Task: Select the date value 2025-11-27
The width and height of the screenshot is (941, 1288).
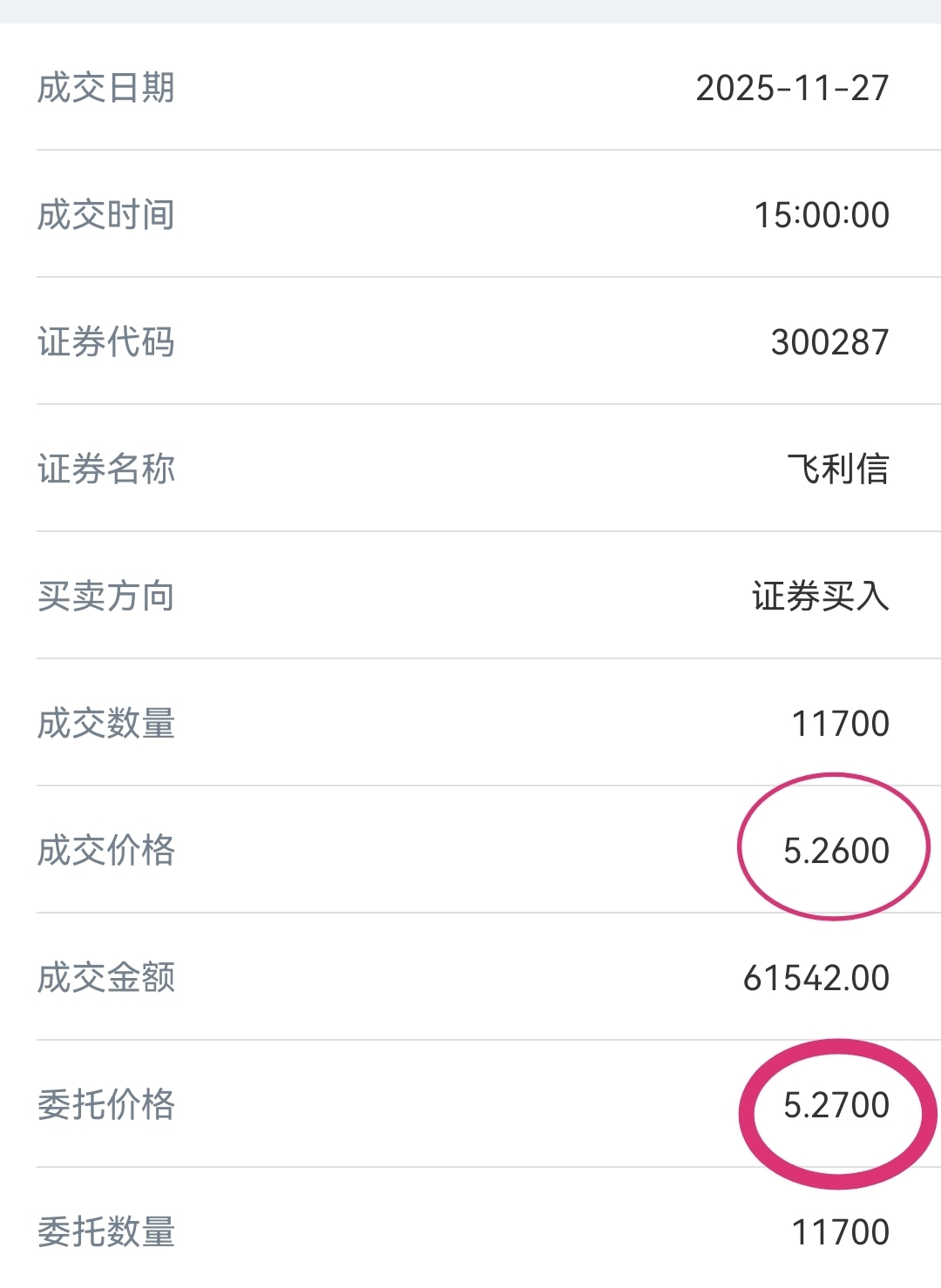Action: click(792, 88)
